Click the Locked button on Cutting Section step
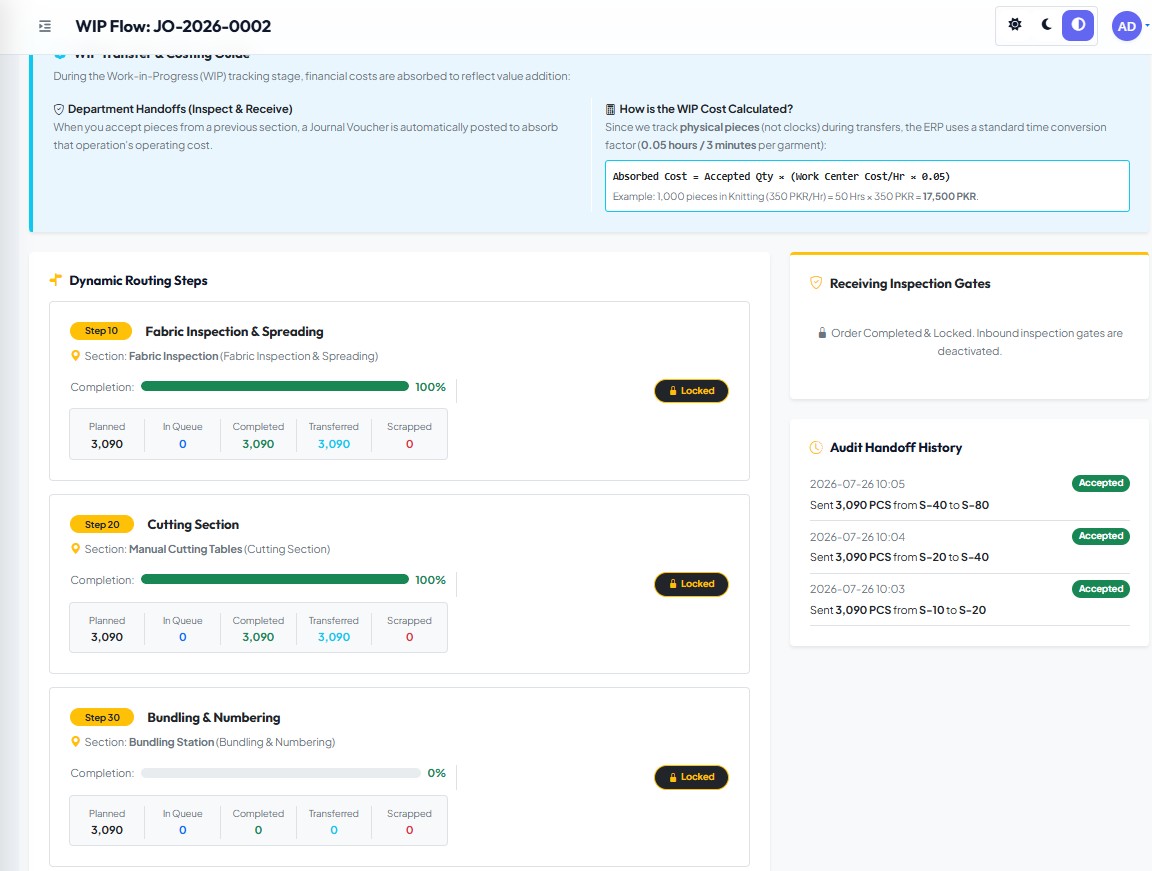The height and width of the screenshot is (871, 1152). pos(691,584)
